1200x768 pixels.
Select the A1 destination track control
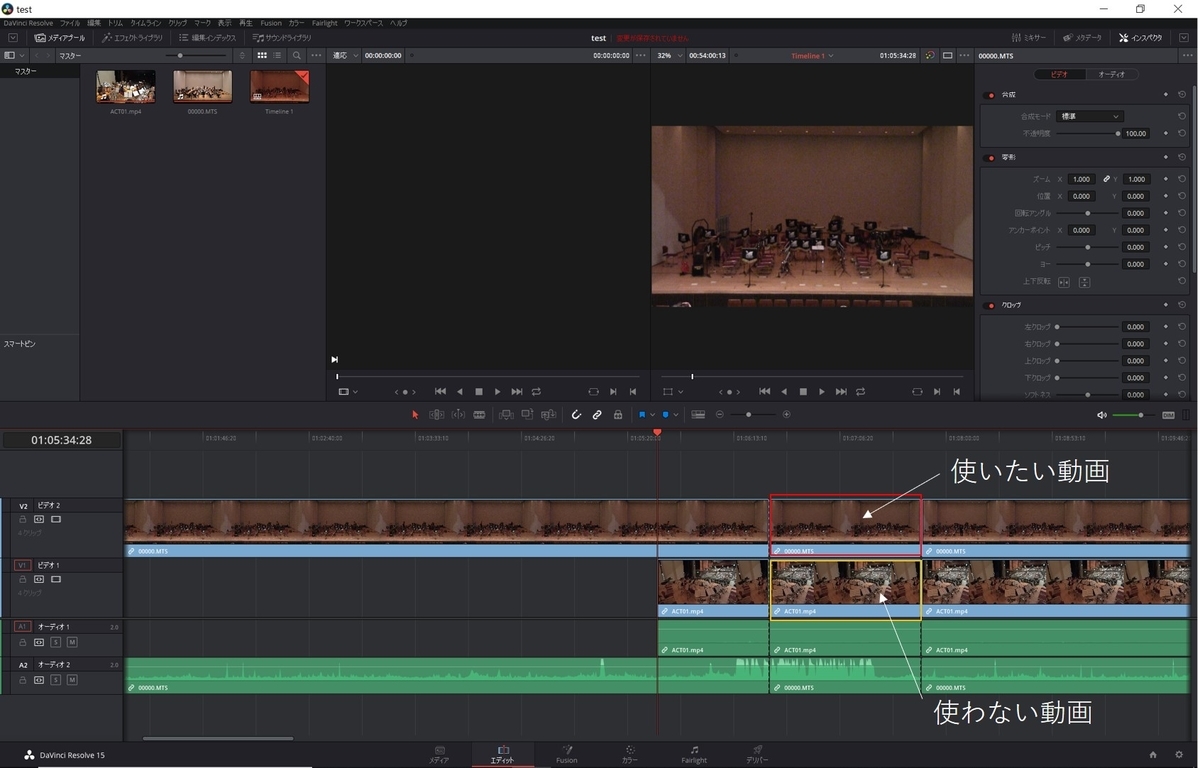click(22, 626)
